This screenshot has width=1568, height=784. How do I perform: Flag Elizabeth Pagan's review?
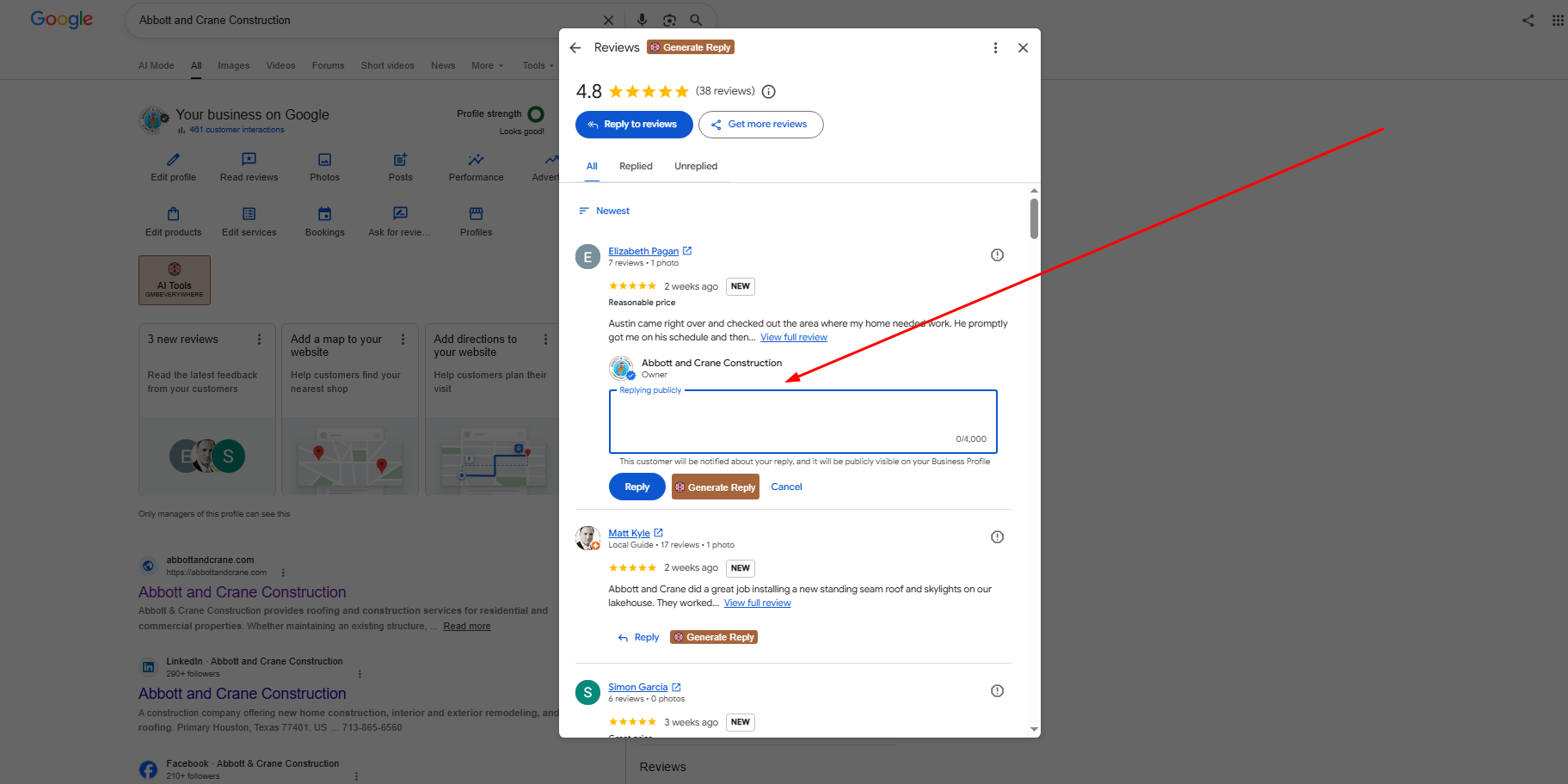(x=997, y=255)
